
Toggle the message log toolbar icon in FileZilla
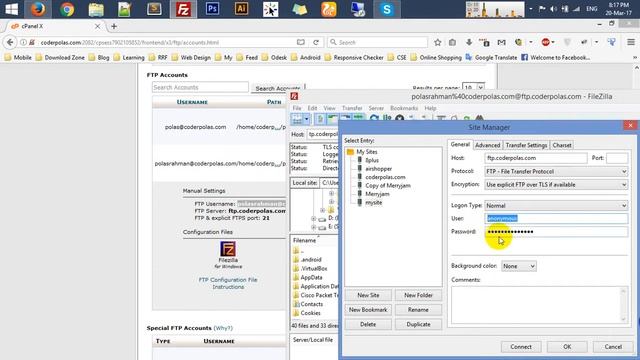click(320, 119)
